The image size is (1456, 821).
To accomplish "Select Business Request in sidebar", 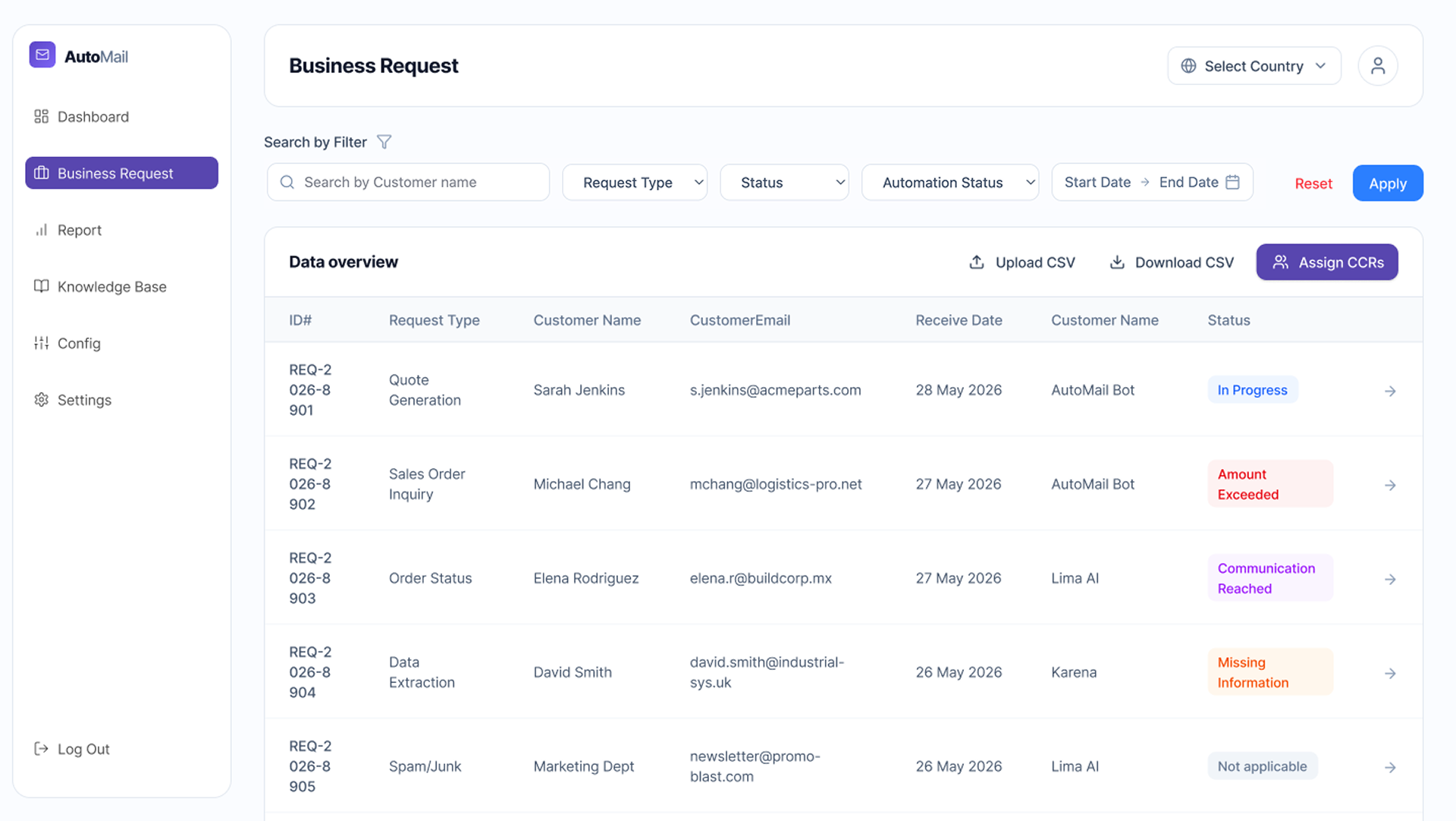I will (121, 173).
